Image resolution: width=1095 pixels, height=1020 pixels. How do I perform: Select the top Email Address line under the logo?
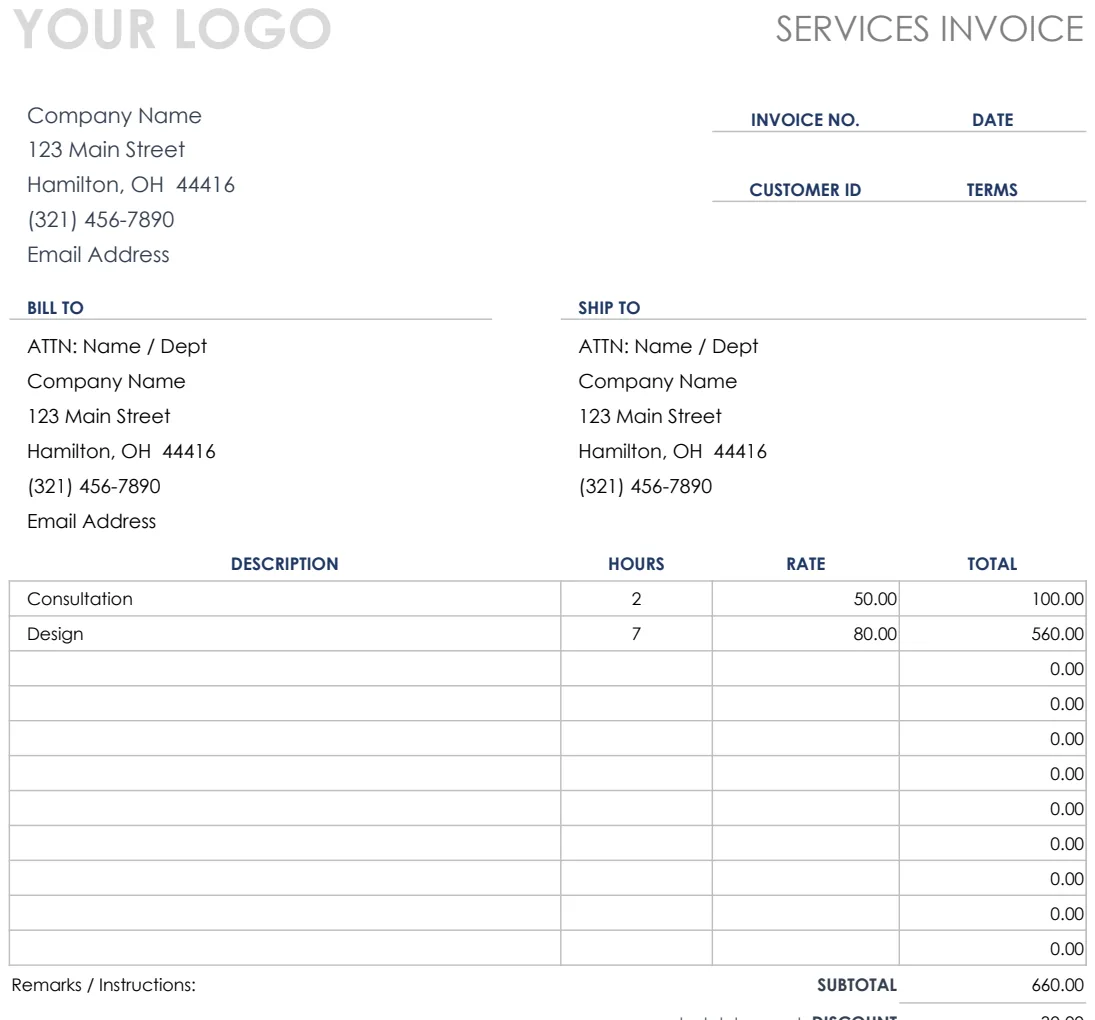point(98,255)
